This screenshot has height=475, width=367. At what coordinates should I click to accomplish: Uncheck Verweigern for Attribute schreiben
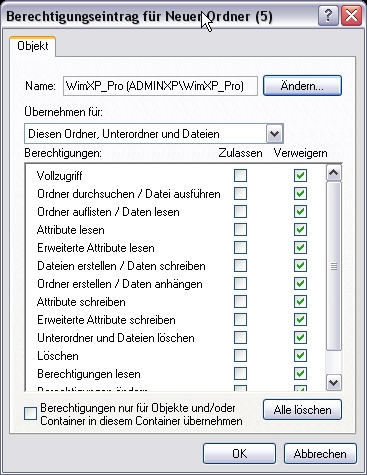300,301
